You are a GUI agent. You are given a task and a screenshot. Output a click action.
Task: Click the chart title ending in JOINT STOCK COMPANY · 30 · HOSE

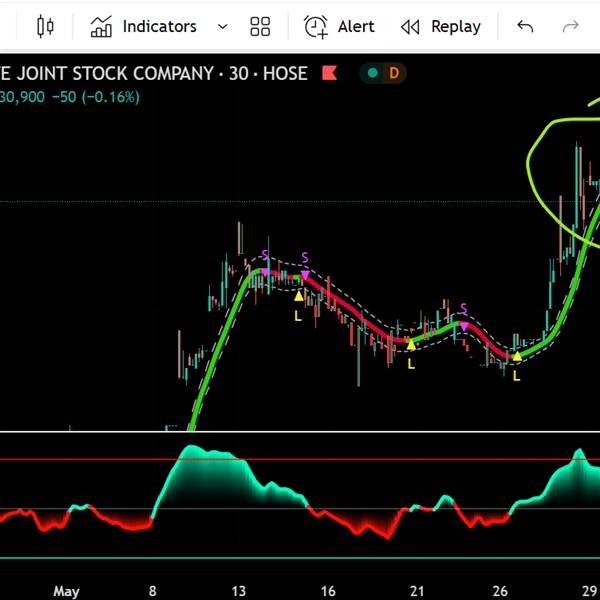pos(153,73)
